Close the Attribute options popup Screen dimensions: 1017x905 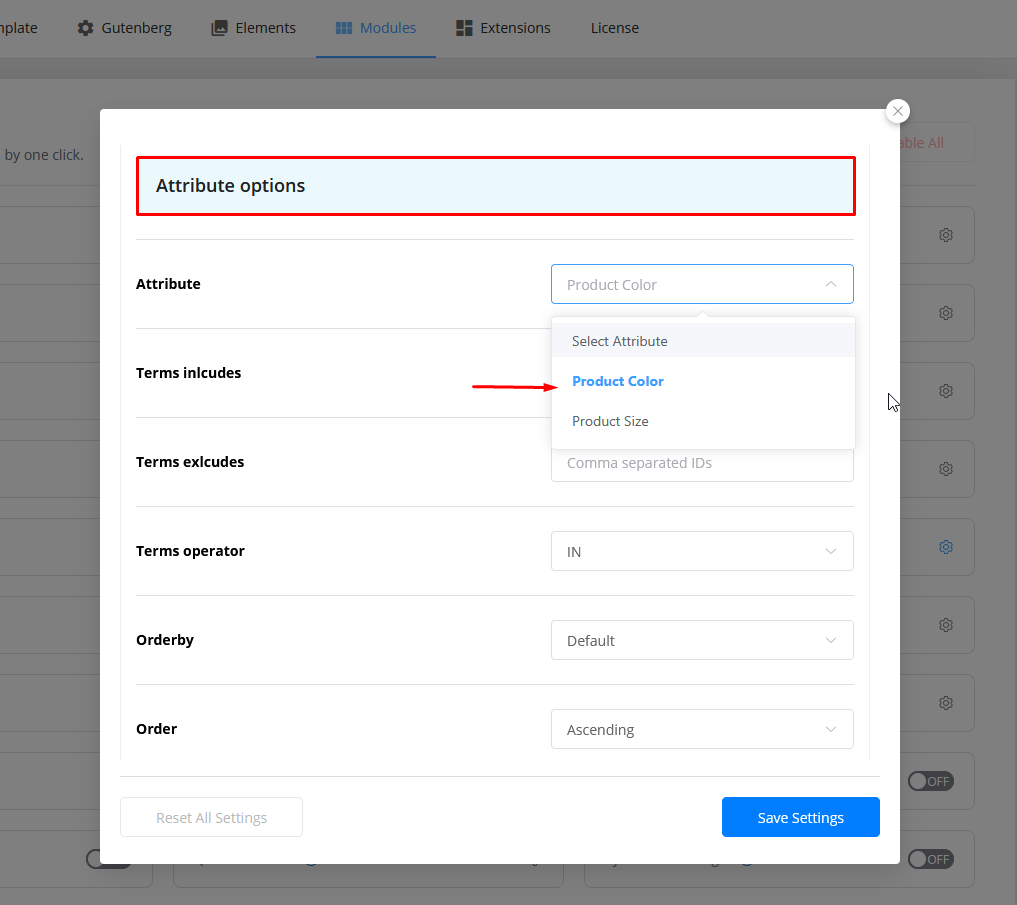point(898,111)
